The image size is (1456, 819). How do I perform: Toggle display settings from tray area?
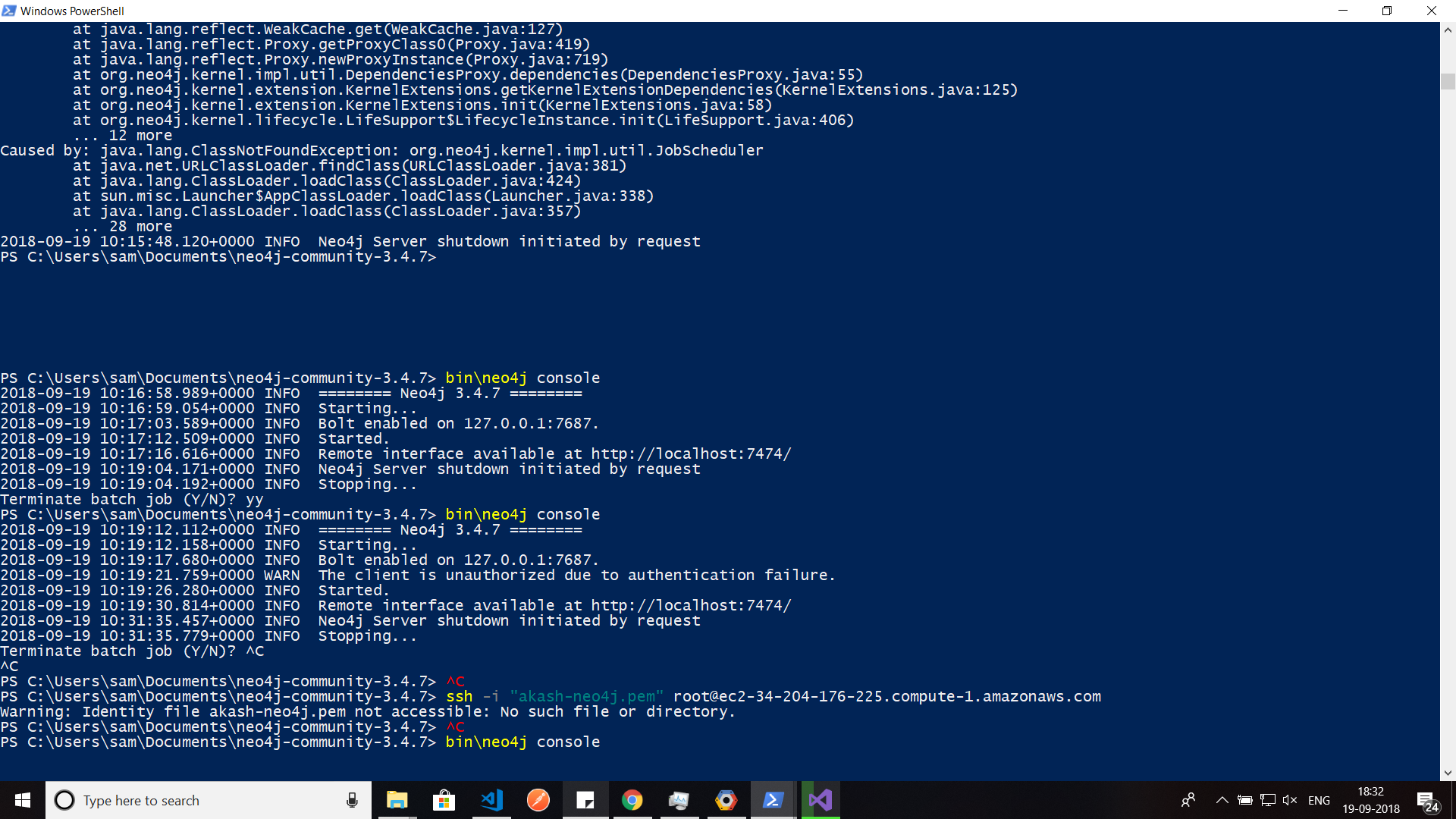[1271, 799]
